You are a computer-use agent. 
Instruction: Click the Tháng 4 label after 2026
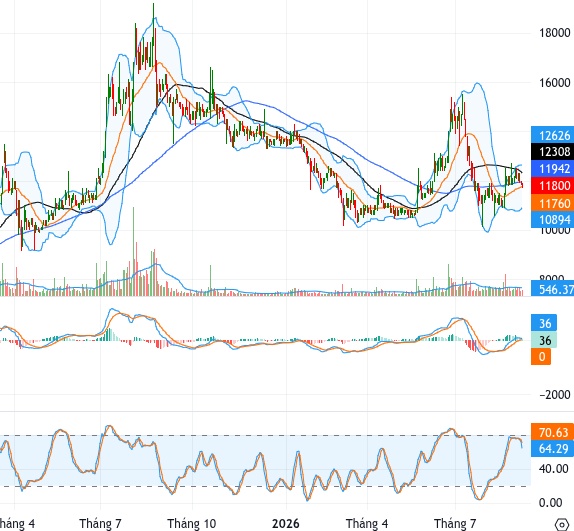pyautogui.click(x=367, y=523)
